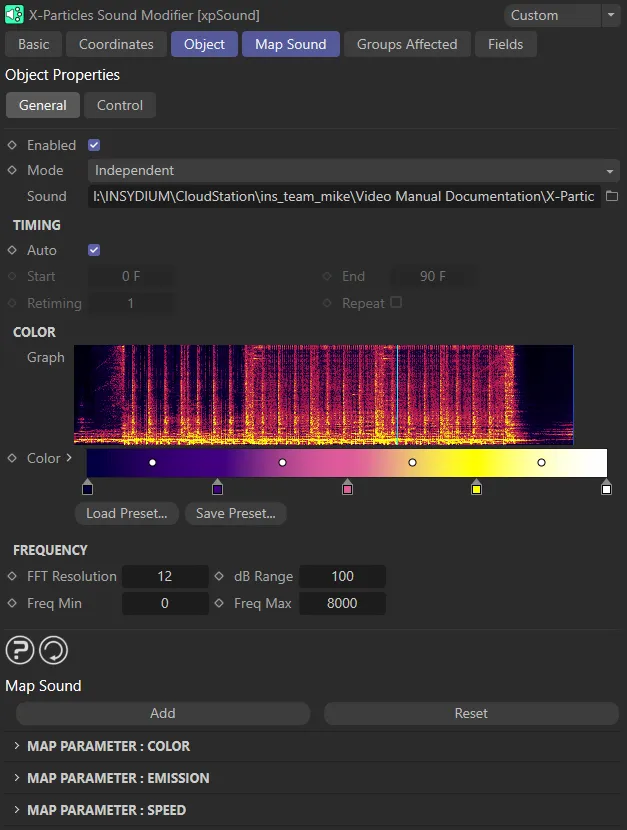
Task: Click the Retiming keyframe diamond
Action: point(12,303)
